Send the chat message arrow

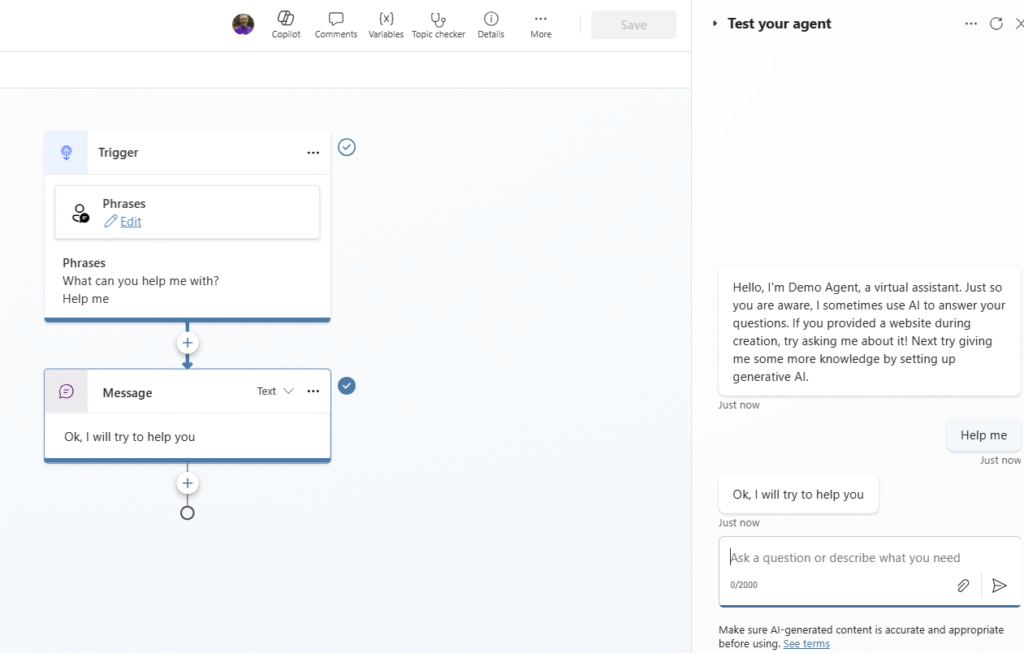[x=999, y=585]
